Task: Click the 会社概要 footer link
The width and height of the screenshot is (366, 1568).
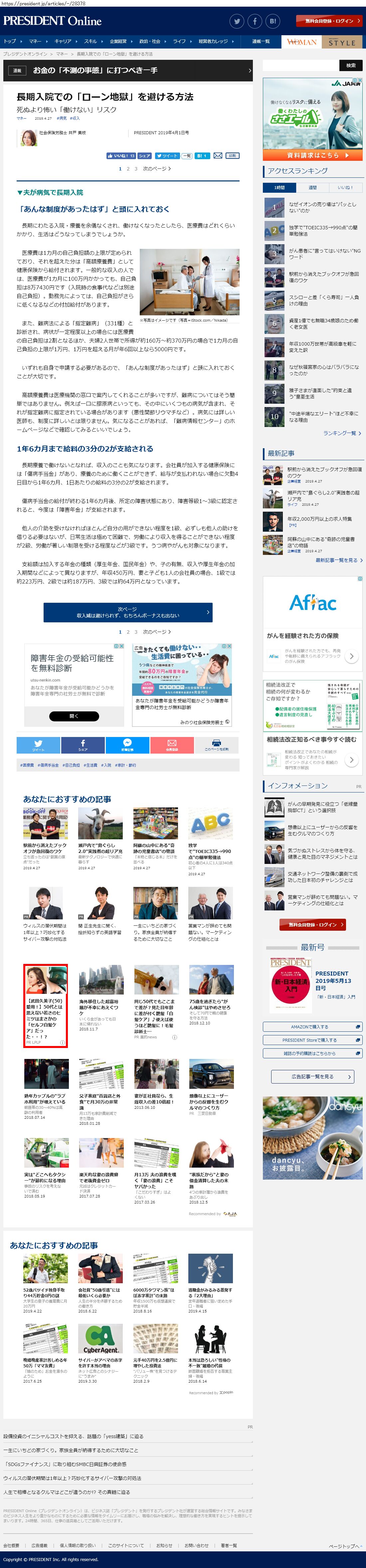Action: pos(11,1545)
